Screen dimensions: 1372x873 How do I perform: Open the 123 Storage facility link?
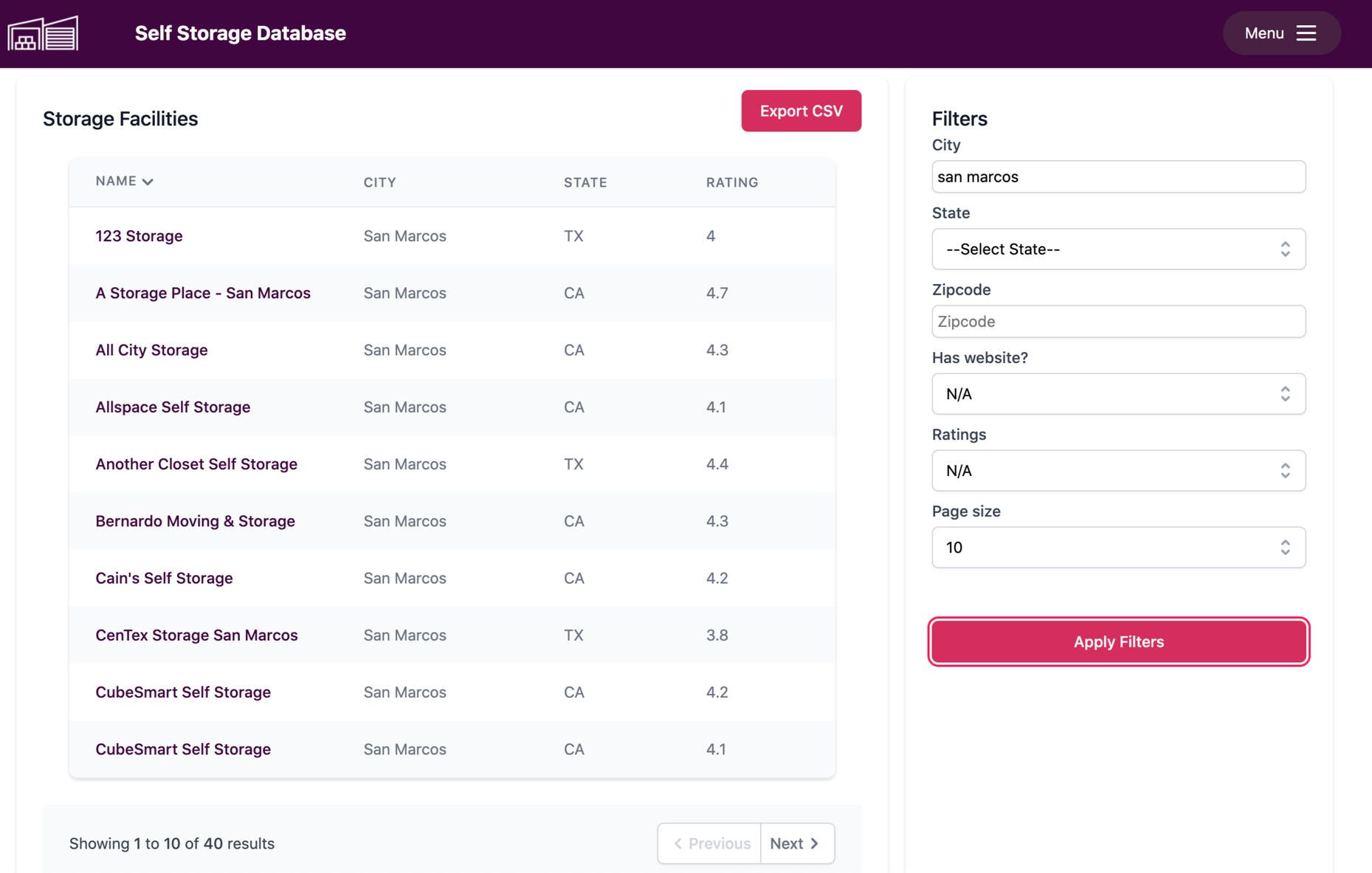[x=139, y=236]
